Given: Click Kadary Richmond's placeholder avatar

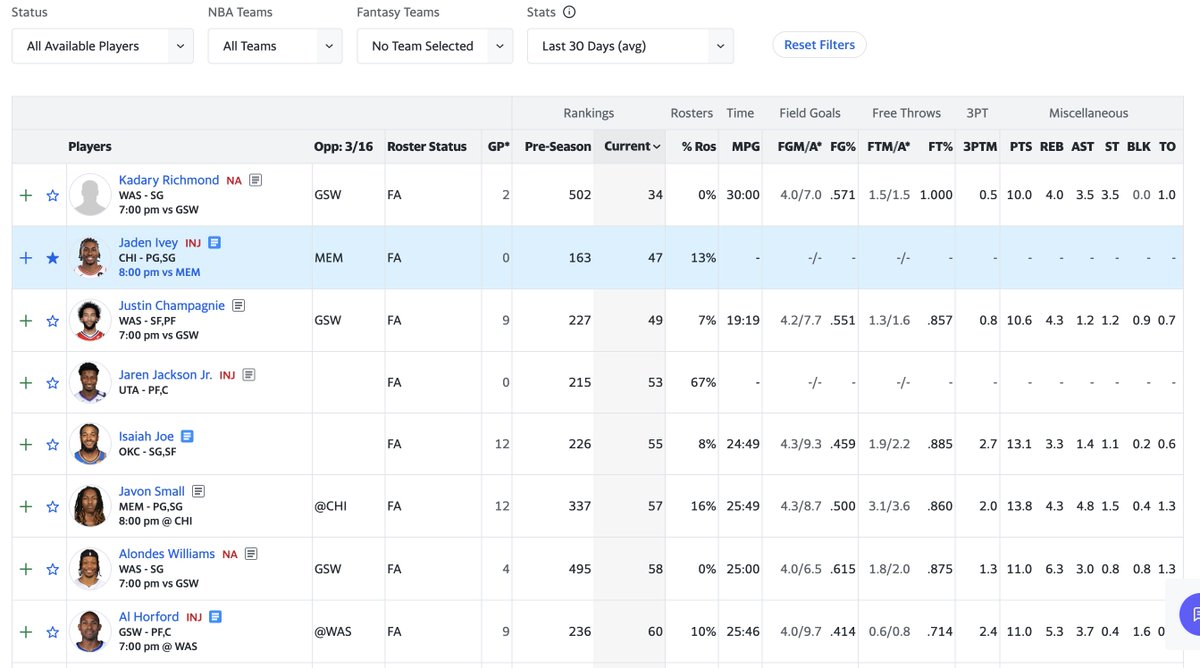Looking at the screenshot, I should point(91,195).
